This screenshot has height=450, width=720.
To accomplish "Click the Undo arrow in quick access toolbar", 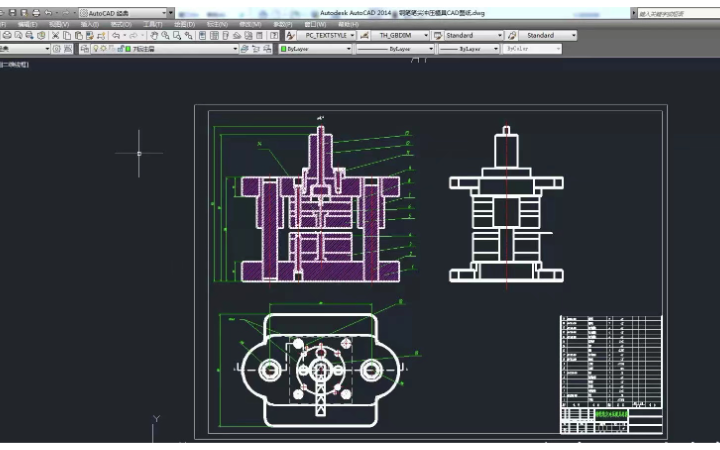I will pyautogui.click(x=48, y=13).
